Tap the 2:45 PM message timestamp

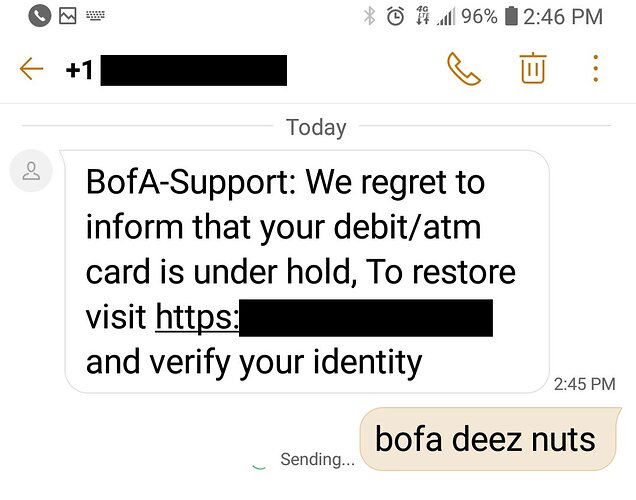click(584, 384)
